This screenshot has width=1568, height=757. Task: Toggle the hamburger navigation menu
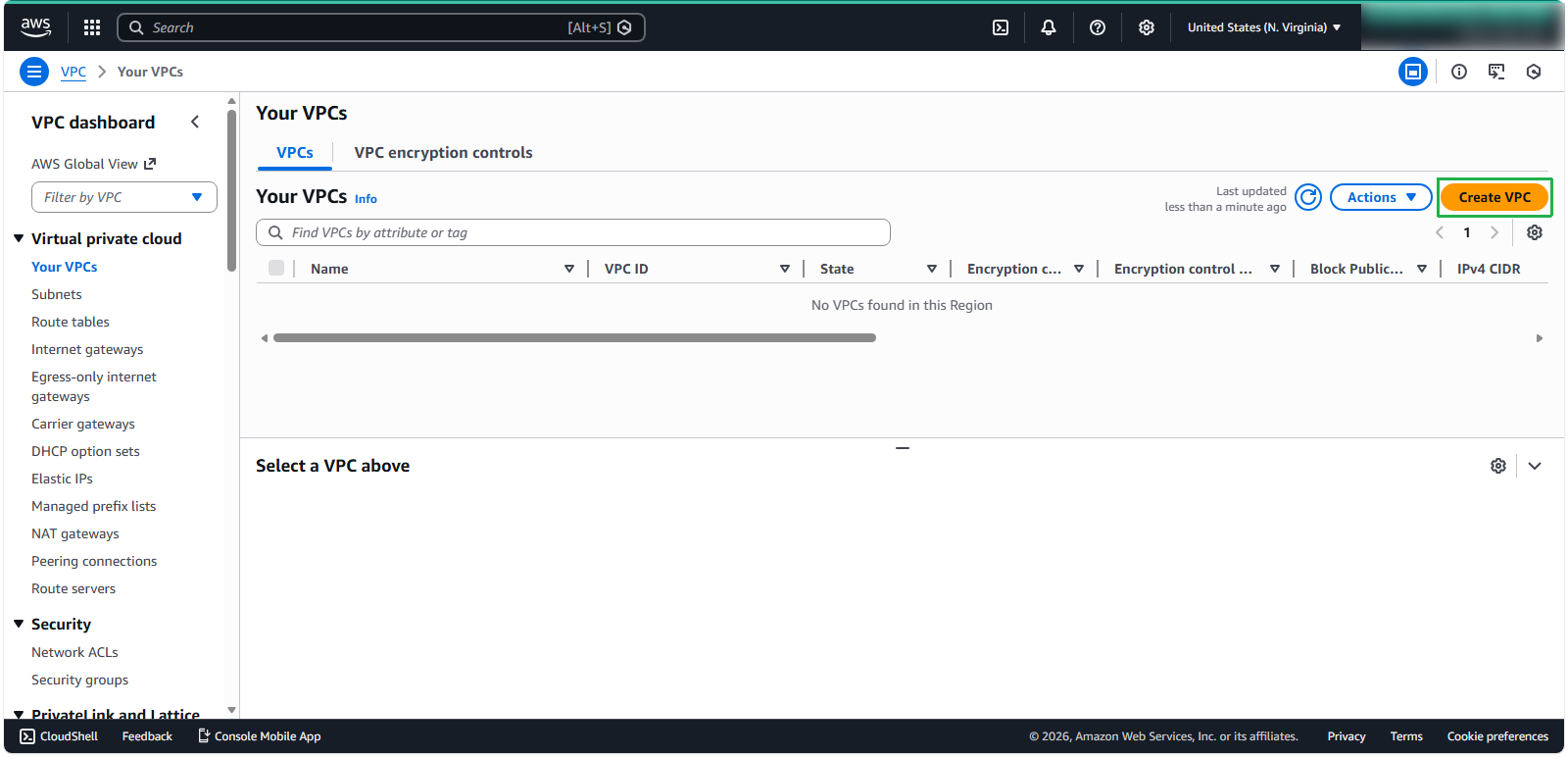34,72
